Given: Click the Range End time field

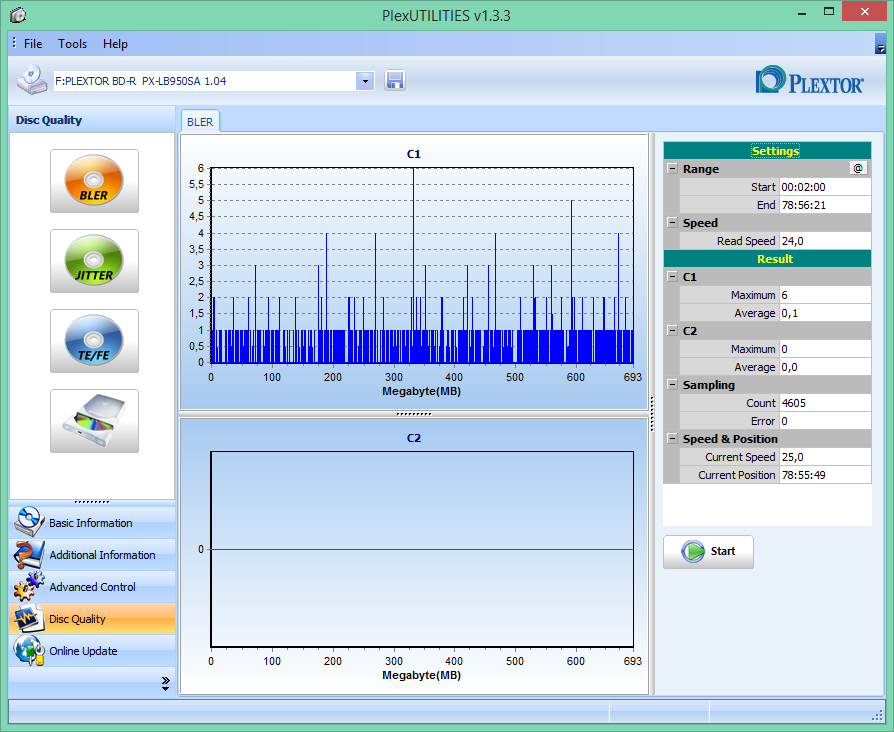Looking at the screenshot, I should click(825, 205).
